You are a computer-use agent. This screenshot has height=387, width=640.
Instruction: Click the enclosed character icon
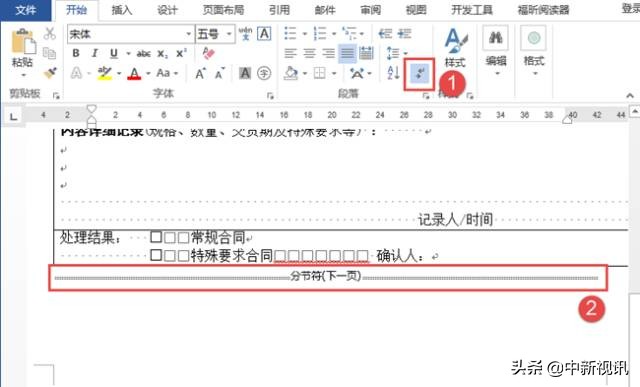(264, 73)
